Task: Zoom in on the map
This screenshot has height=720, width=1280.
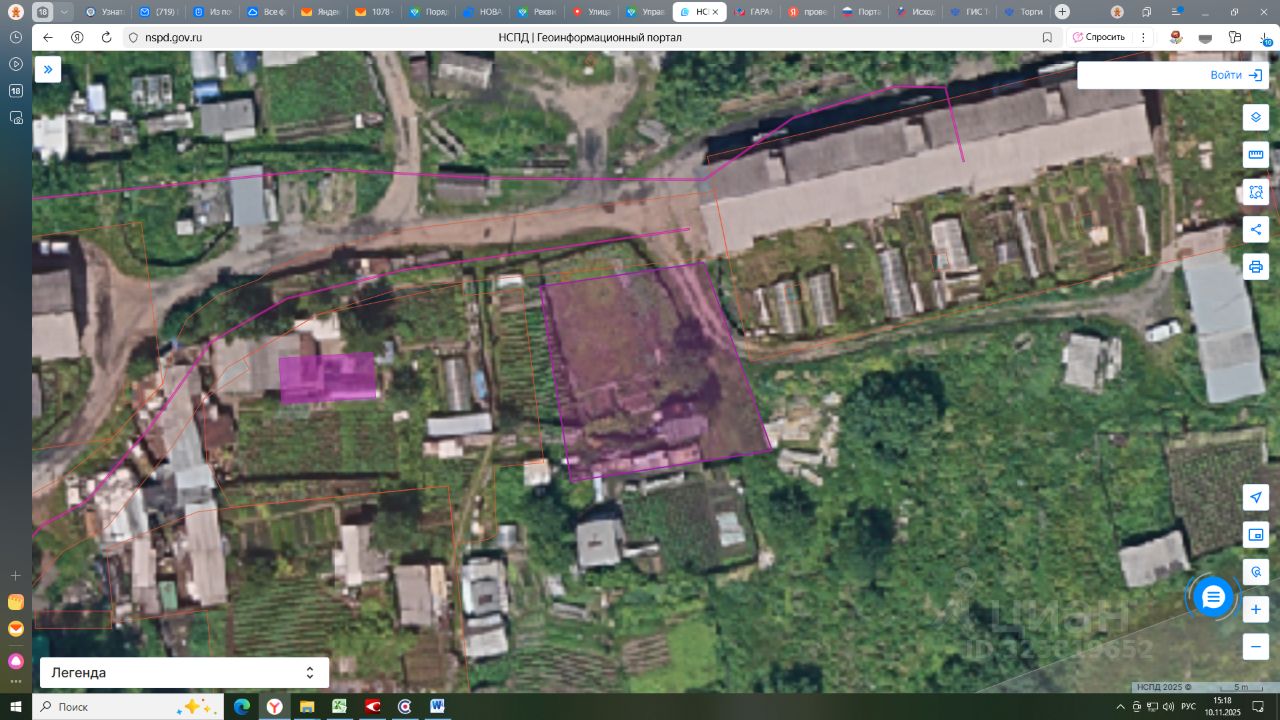Action: pos(1256,609)
